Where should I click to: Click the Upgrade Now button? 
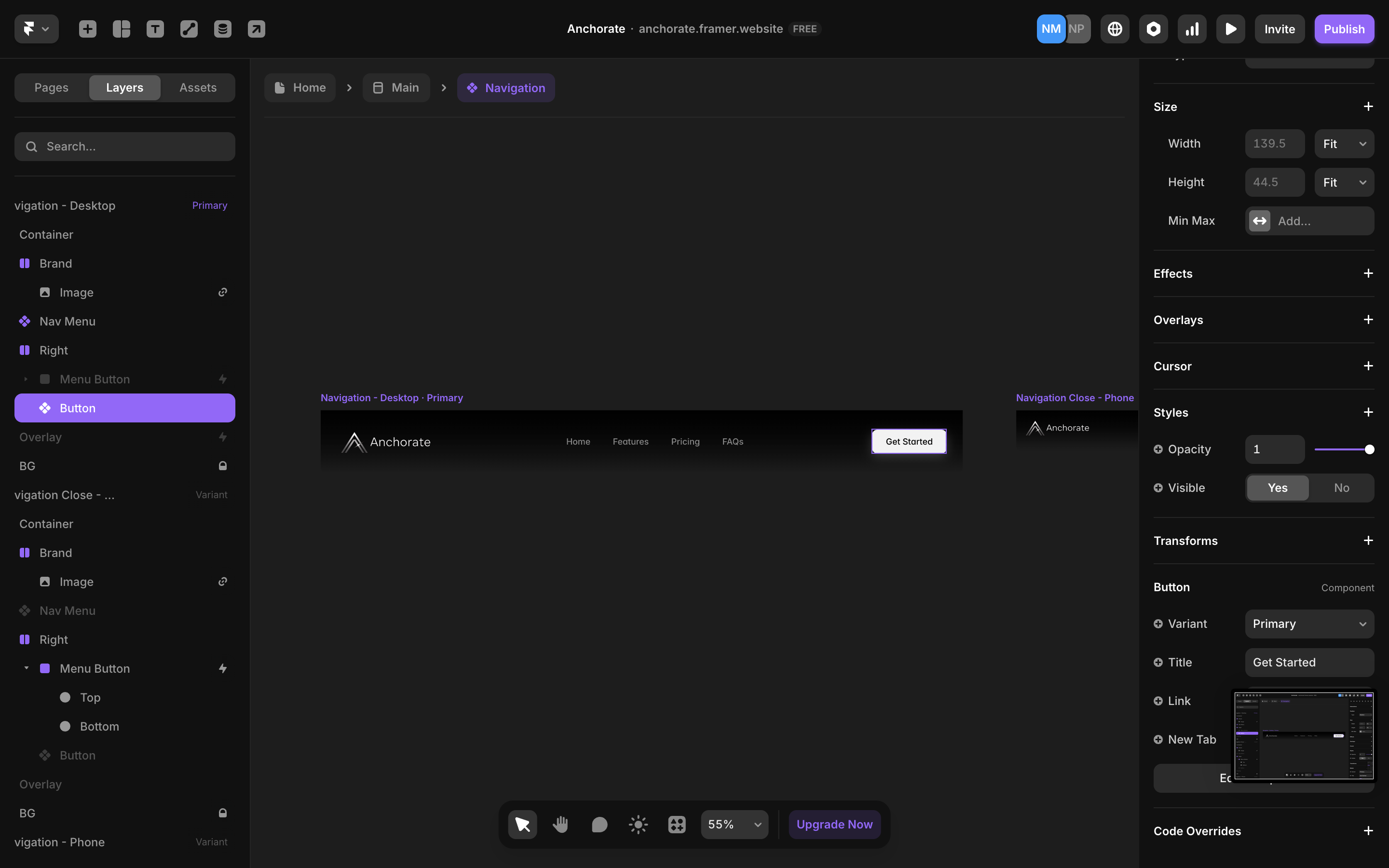834,825
